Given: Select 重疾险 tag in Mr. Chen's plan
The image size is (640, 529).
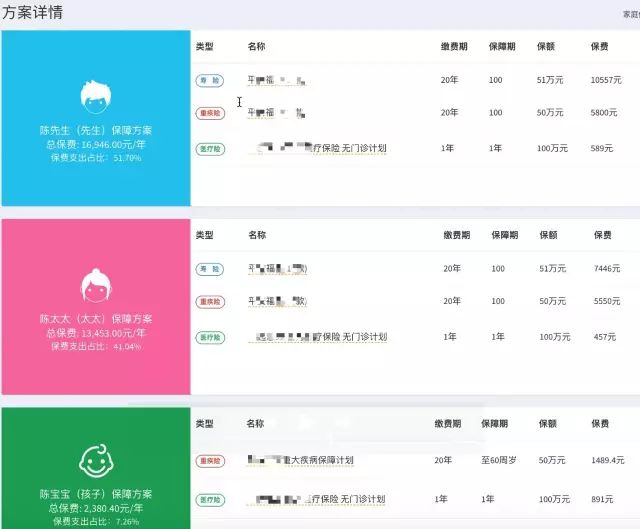Looking at the screenshot, I should point(210,113).
